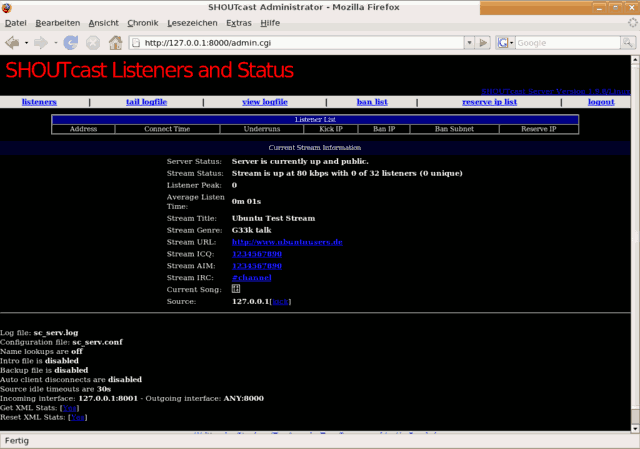Viewport: 640px width, 449px height.
Task: Click the Listener List table title
Action: tap(315, 120)
